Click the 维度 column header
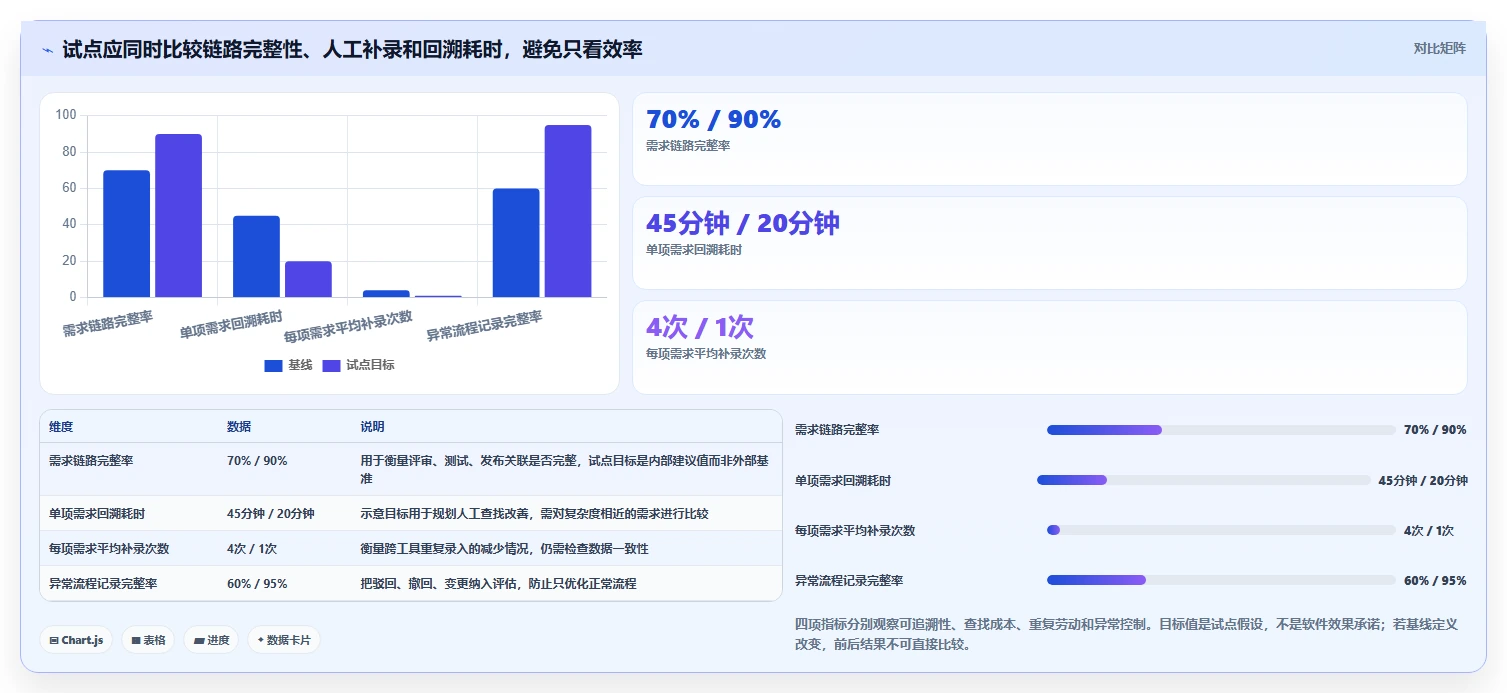Viewport: 1507px width, 693px height. 61,427
